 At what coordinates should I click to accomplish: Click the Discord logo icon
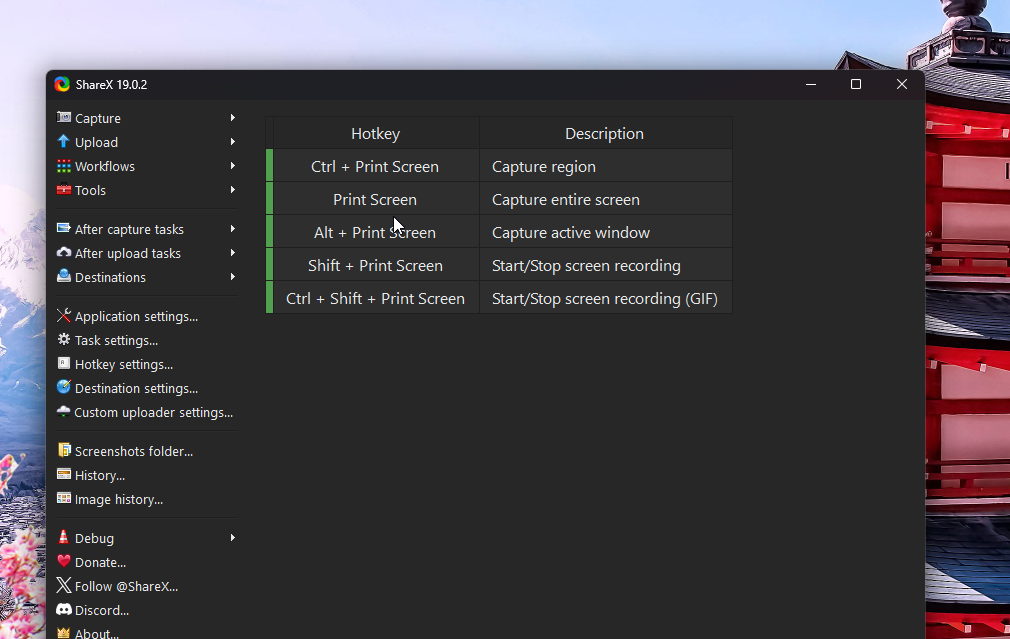click(63, 609)
